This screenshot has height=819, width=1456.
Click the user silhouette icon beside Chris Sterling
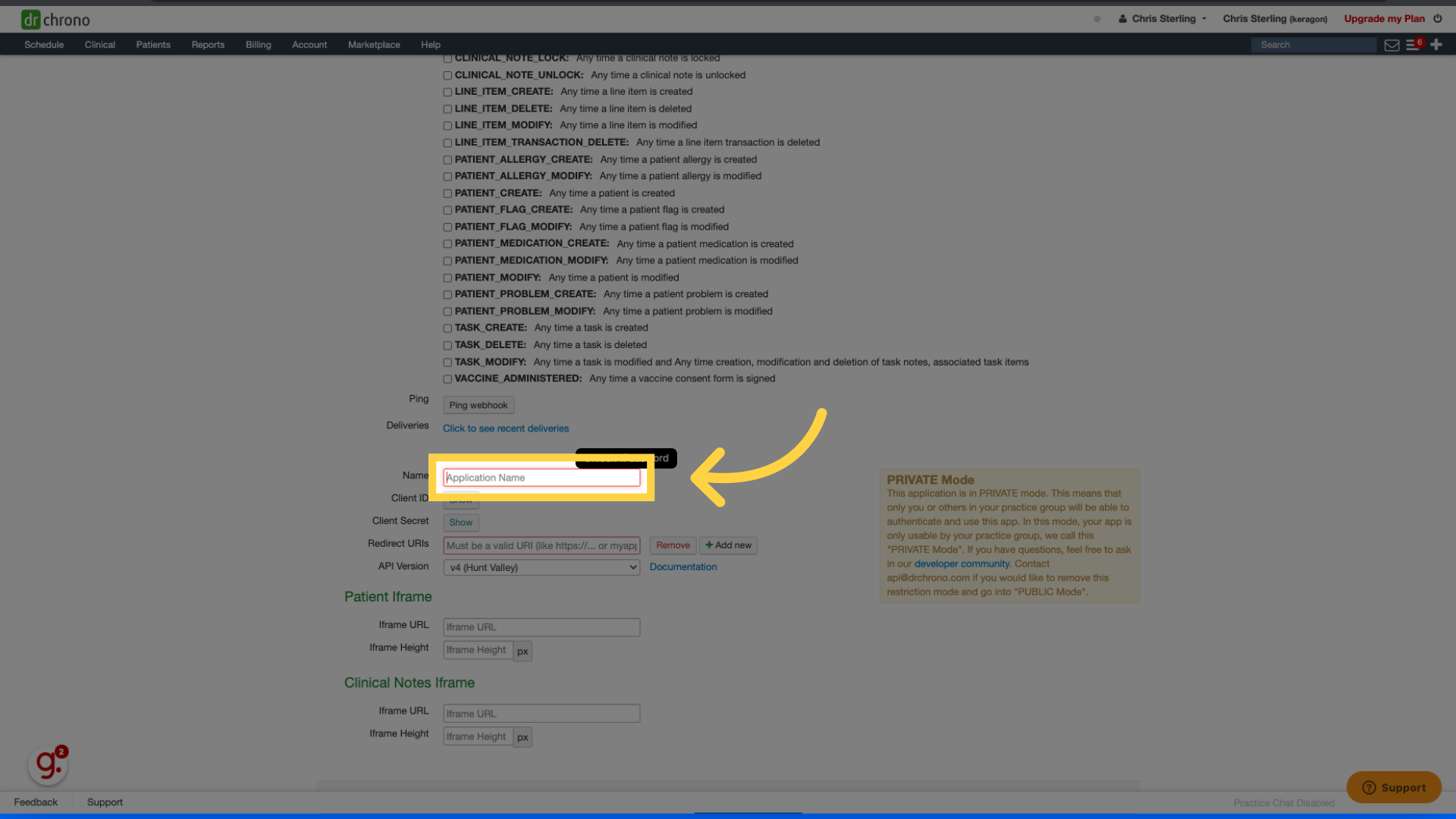click(x=1122, y=19)
